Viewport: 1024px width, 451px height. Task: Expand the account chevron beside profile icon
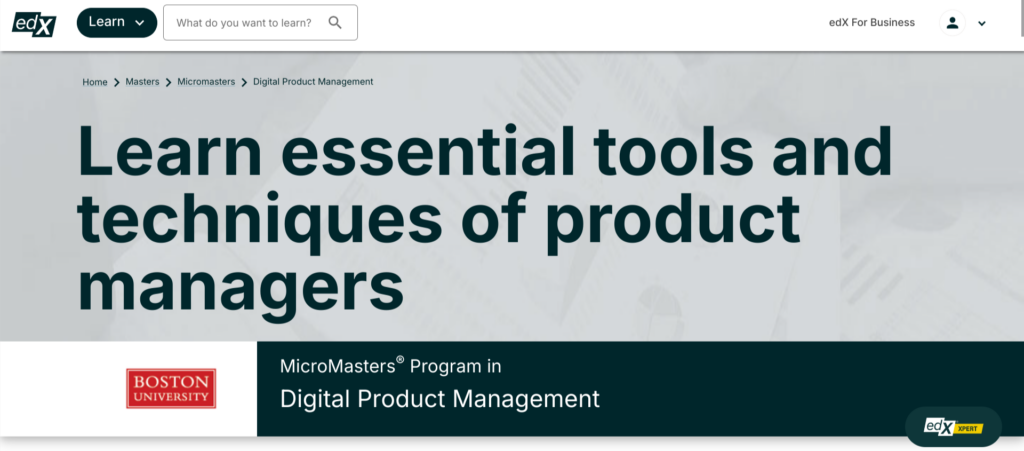tap(982, 23)
